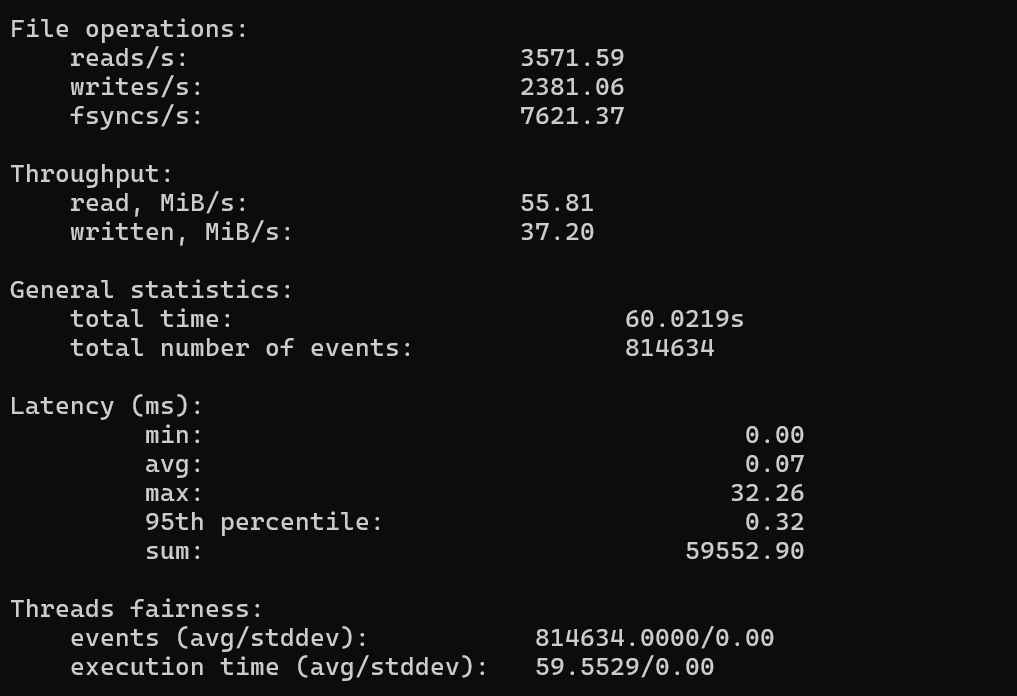This screenshot has width=1017, height=696.
Task: Click the max latency value 32.26
Action: coord(767,494)
